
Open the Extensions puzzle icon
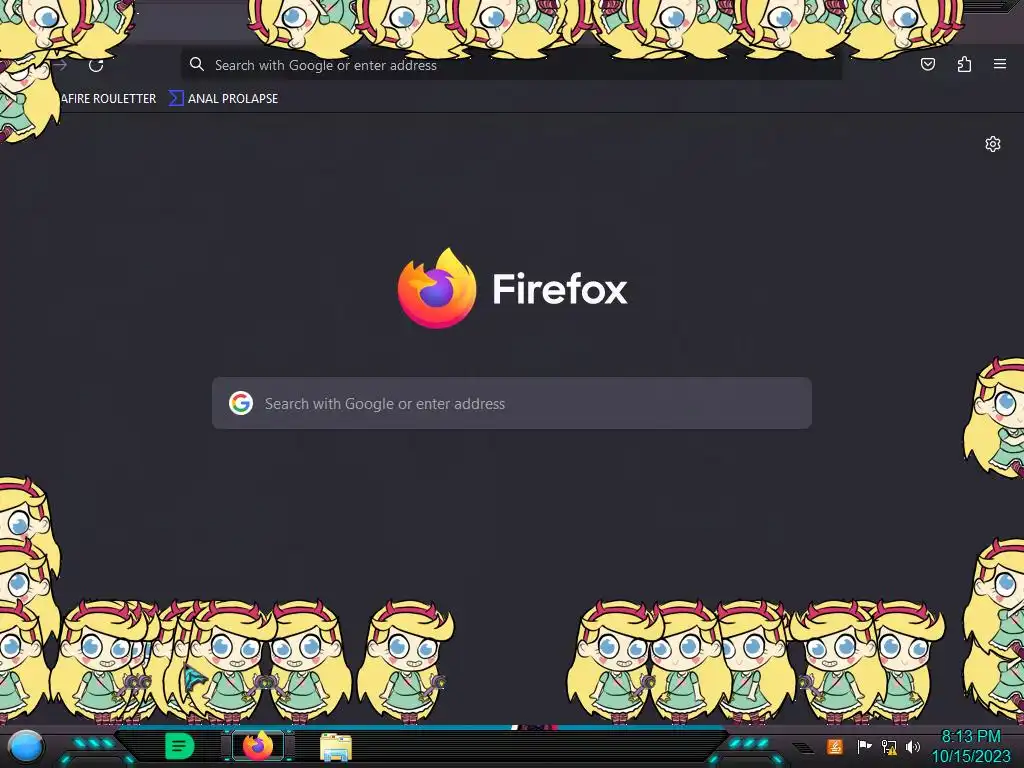[x=964, y=64]
